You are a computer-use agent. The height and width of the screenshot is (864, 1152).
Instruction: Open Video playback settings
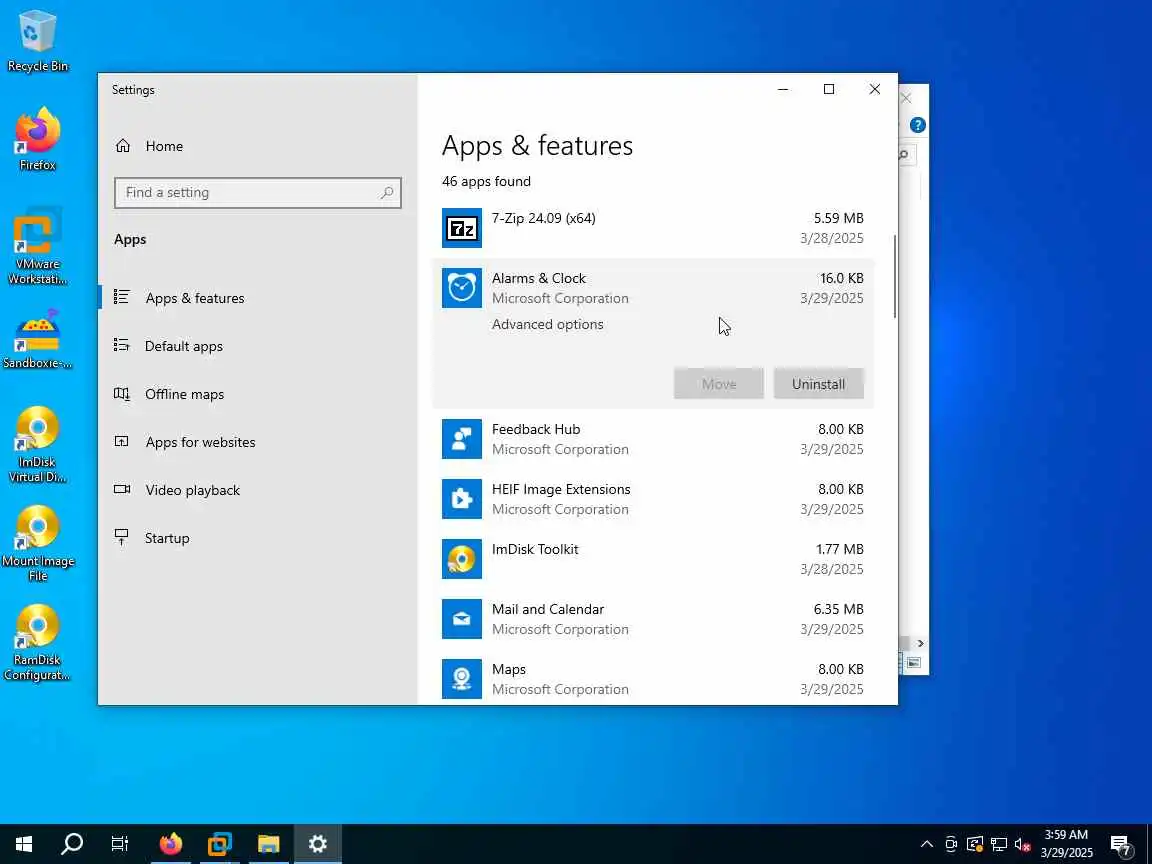pyautogui.click(x=257, y=490)
